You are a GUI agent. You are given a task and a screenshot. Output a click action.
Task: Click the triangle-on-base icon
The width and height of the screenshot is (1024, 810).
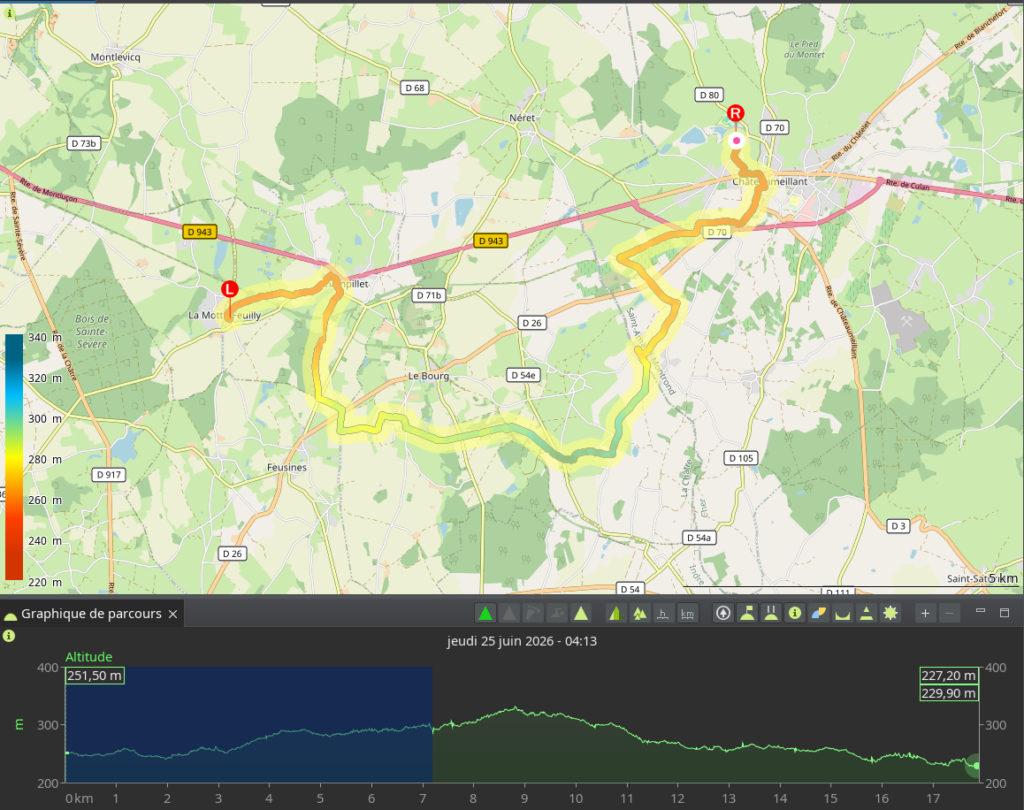point(866,613)
